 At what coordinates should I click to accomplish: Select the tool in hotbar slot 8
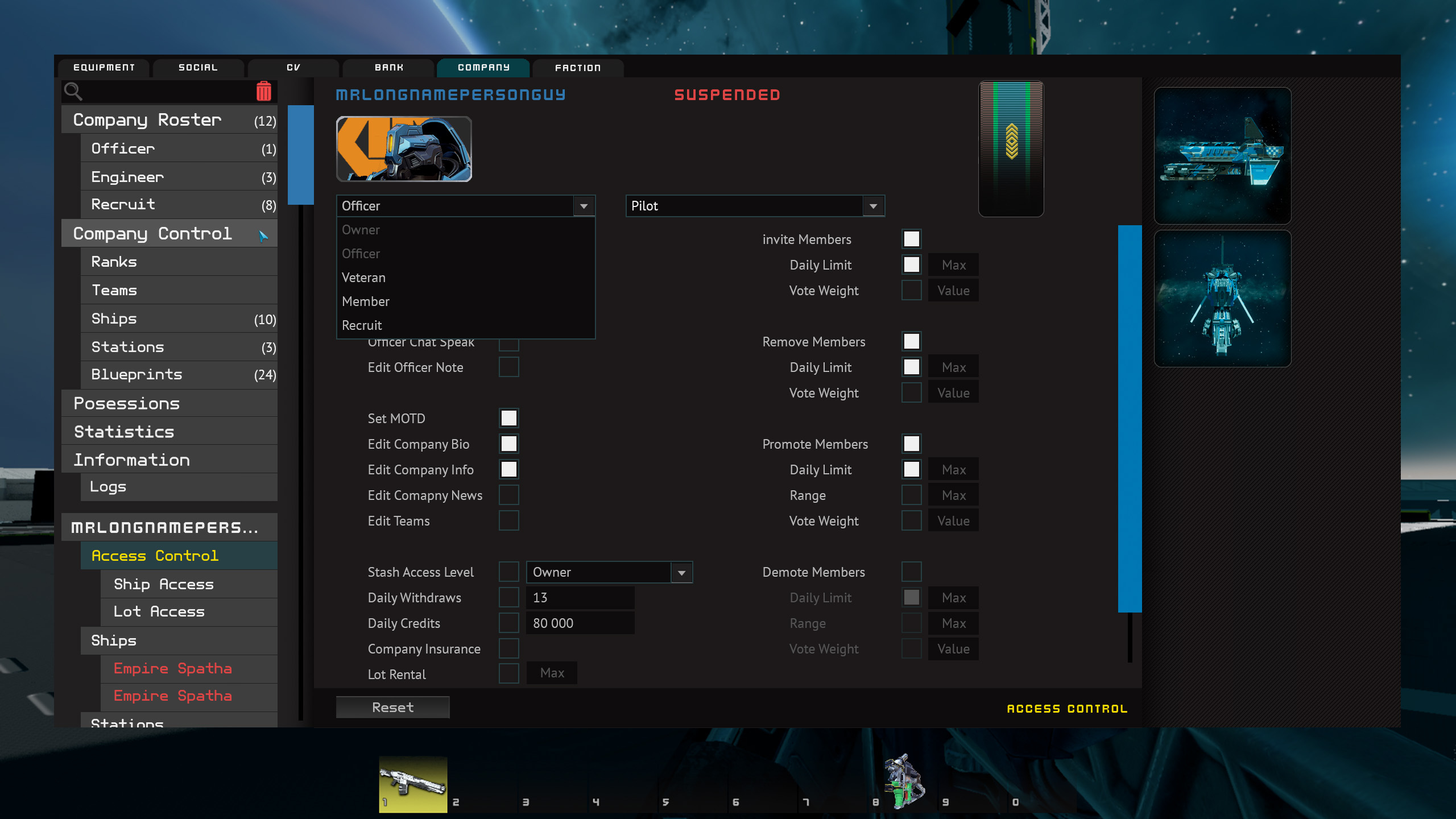904,781
